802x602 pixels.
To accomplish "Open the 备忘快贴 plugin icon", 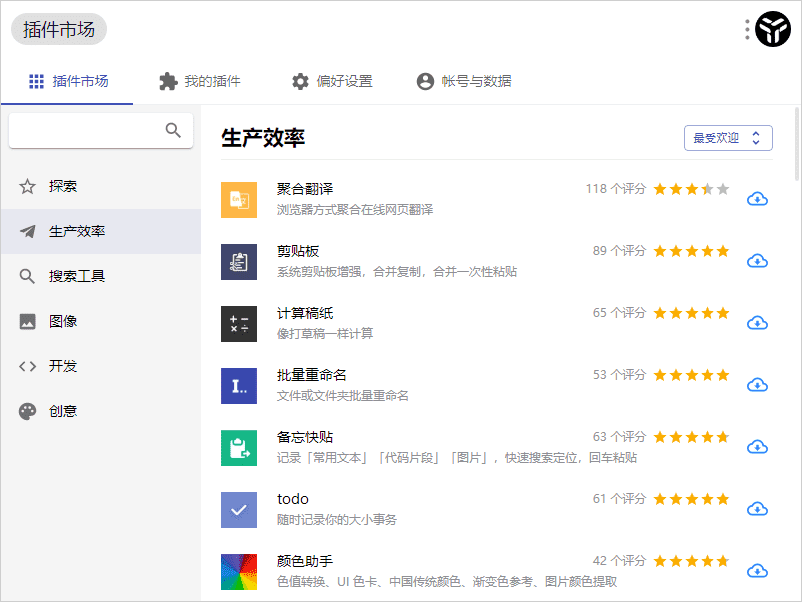I will [239, 447].
